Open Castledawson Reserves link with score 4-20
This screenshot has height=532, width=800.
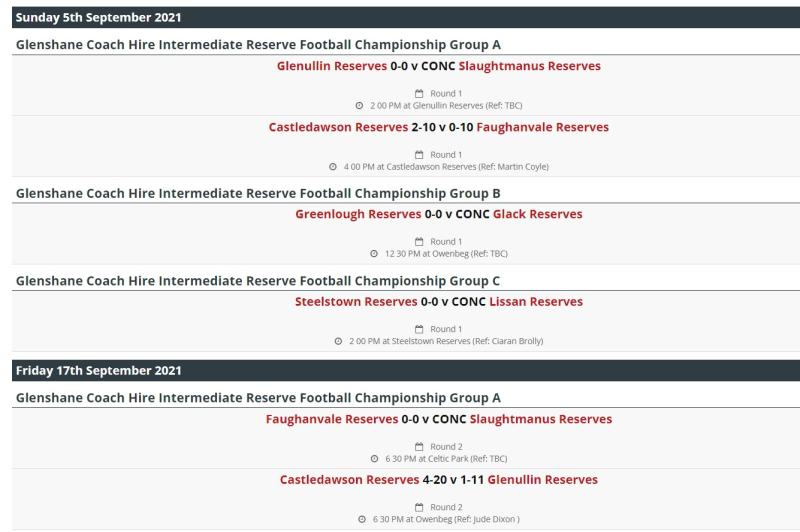tap(349, 479)
